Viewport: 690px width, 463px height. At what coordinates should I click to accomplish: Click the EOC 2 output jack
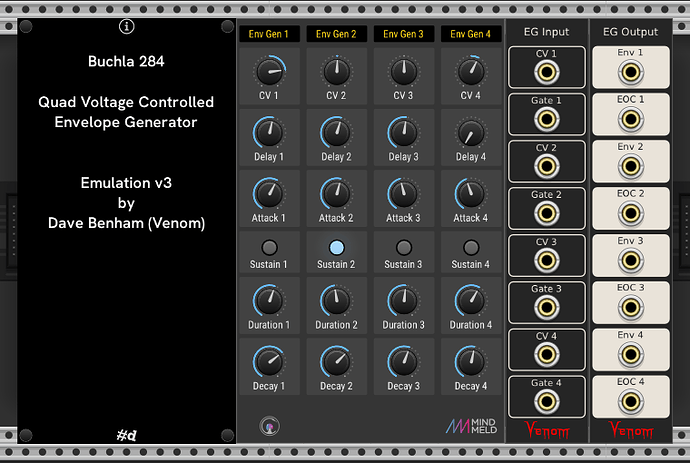(631, 213)
